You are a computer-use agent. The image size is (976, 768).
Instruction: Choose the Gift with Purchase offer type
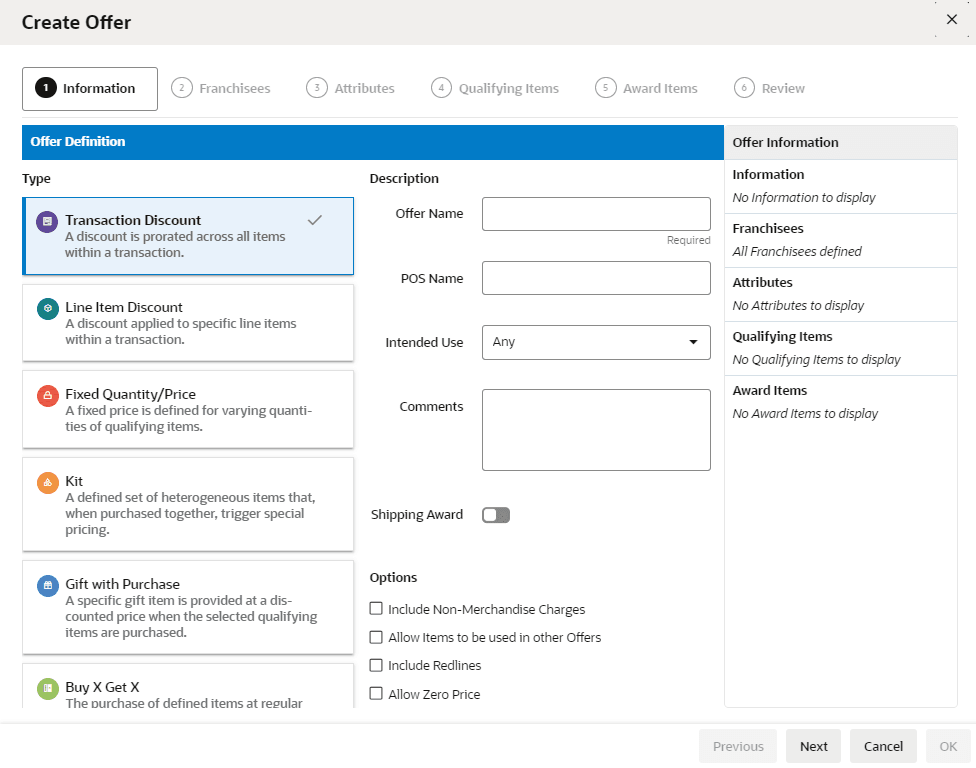tap(188, 607)
